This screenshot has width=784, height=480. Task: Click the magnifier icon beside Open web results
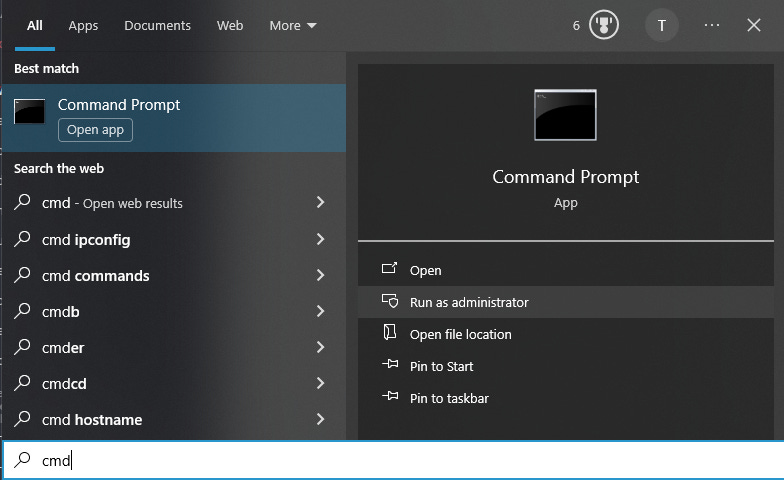(x=22, y=202)
